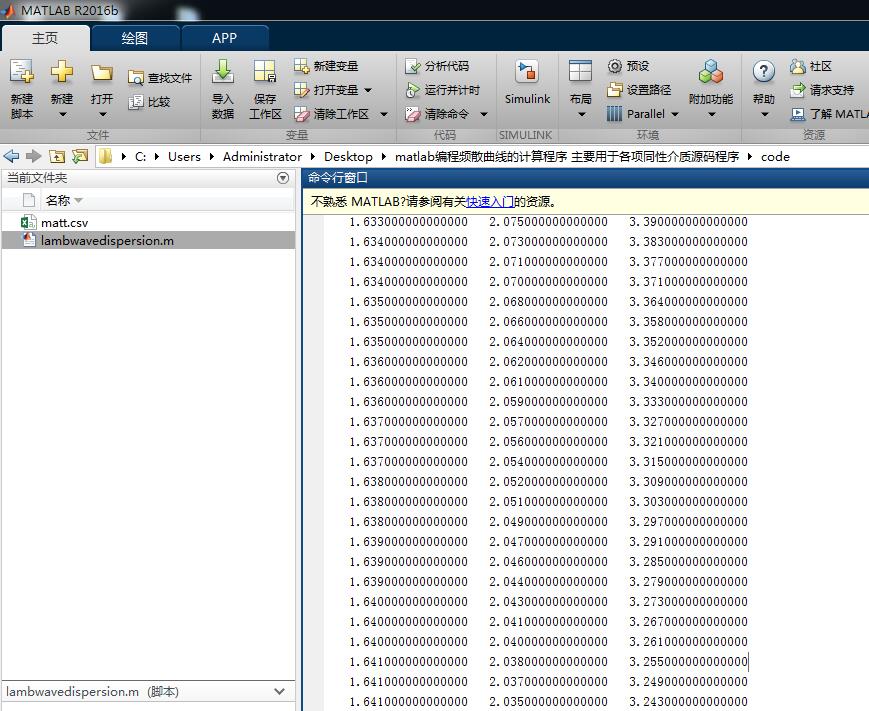Click the value 3.390000000000000 in the output

[x=688, y=222]
